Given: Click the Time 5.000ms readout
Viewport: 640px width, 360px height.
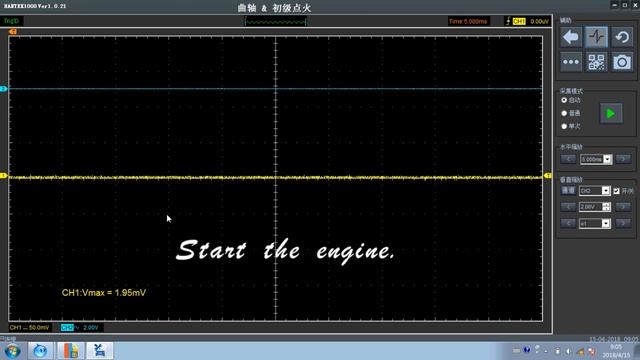Looking at the screenshot, I should (468, 21).
